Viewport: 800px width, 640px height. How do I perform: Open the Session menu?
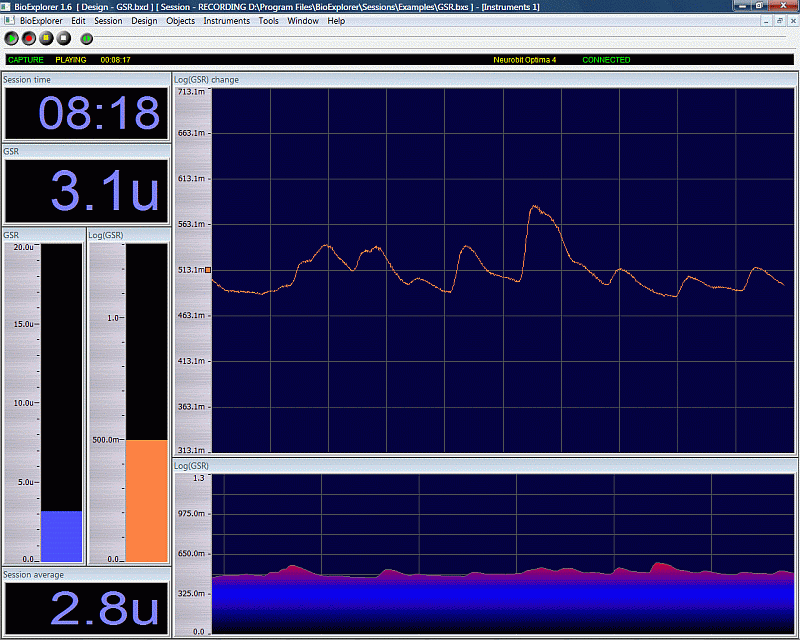click(108, 21)
